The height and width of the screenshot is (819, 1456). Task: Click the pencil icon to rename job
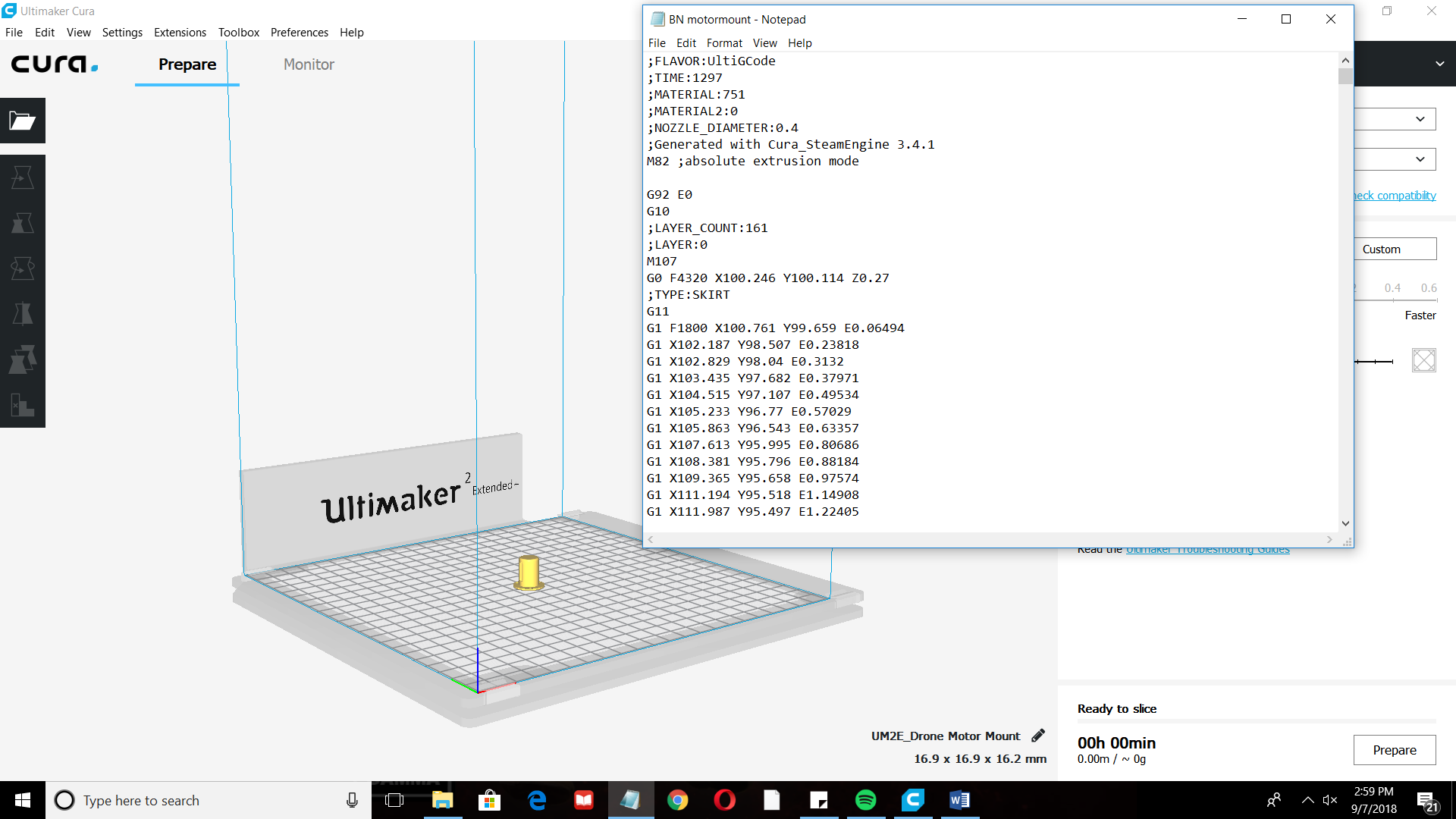(x=1038, y=736)
